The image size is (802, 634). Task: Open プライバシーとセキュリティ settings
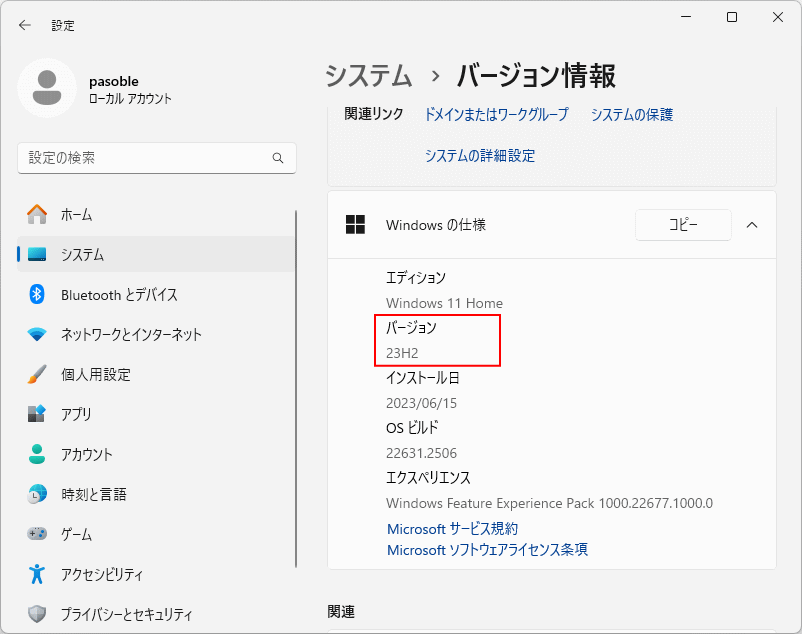click(x=156, y=614)
